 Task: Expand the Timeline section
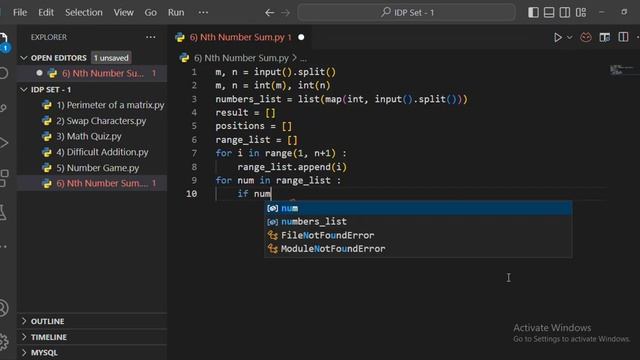92,337
